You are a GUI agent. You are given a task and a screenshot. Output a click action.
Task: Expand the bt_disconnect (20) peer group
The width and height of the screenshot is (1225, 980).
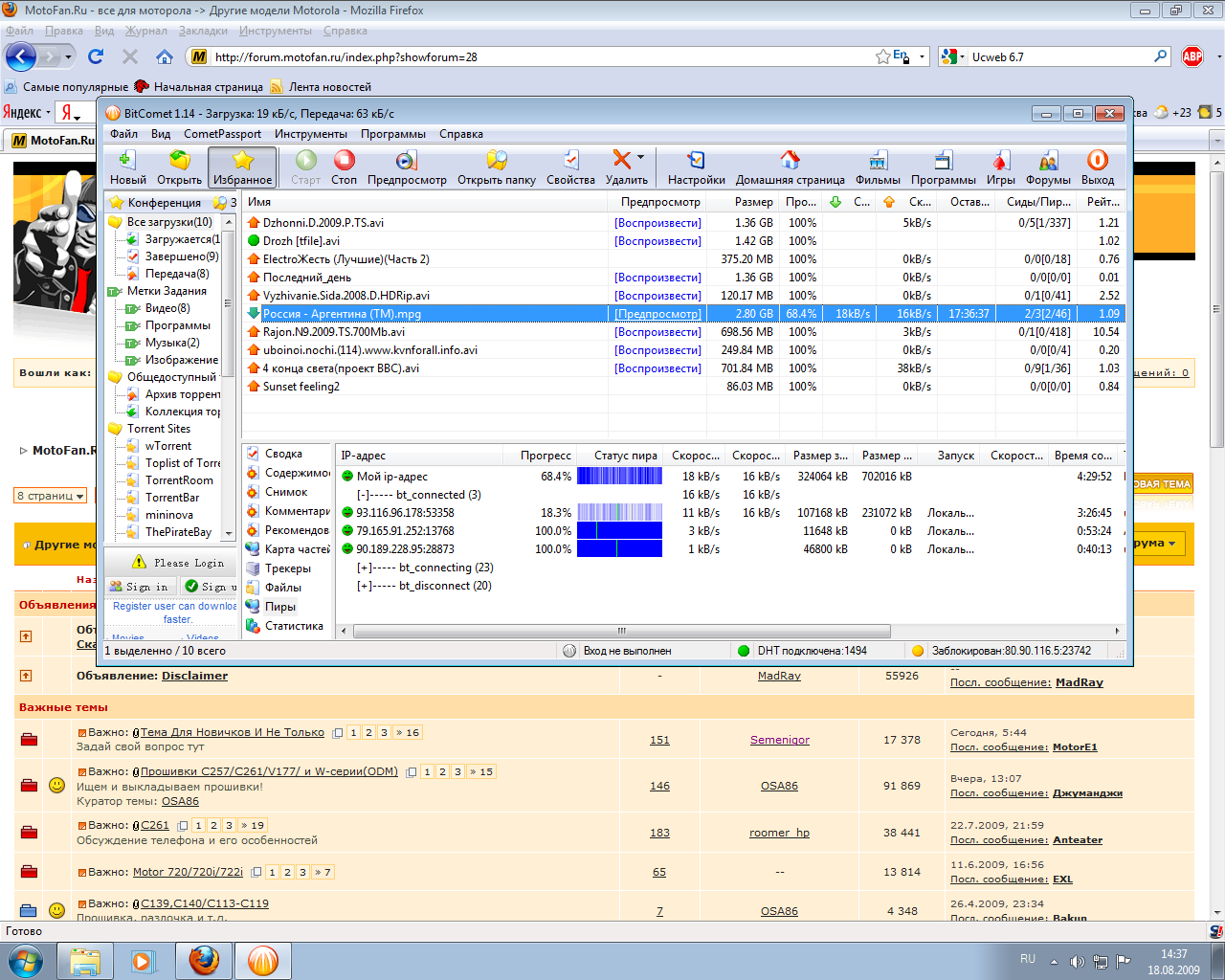364,586
